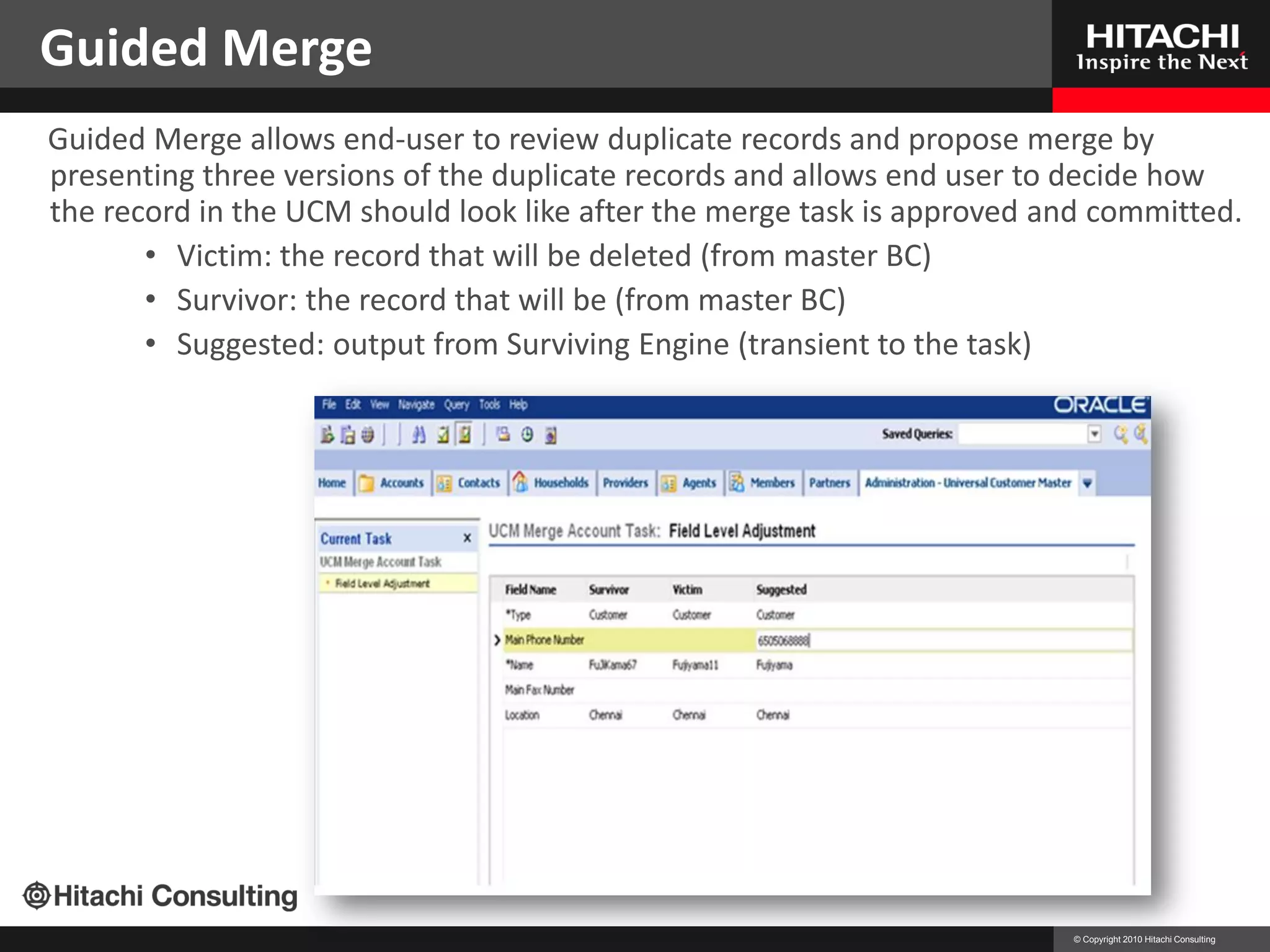Click the first magnifier icon after Saved Queries
Viewport: 1270px width, 952px height.
click(1121, 434)
